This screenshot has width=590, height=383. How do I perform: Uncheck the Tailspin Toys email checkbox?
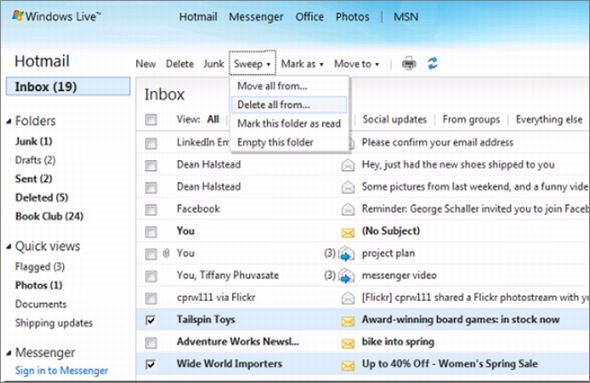coord(151,320)
